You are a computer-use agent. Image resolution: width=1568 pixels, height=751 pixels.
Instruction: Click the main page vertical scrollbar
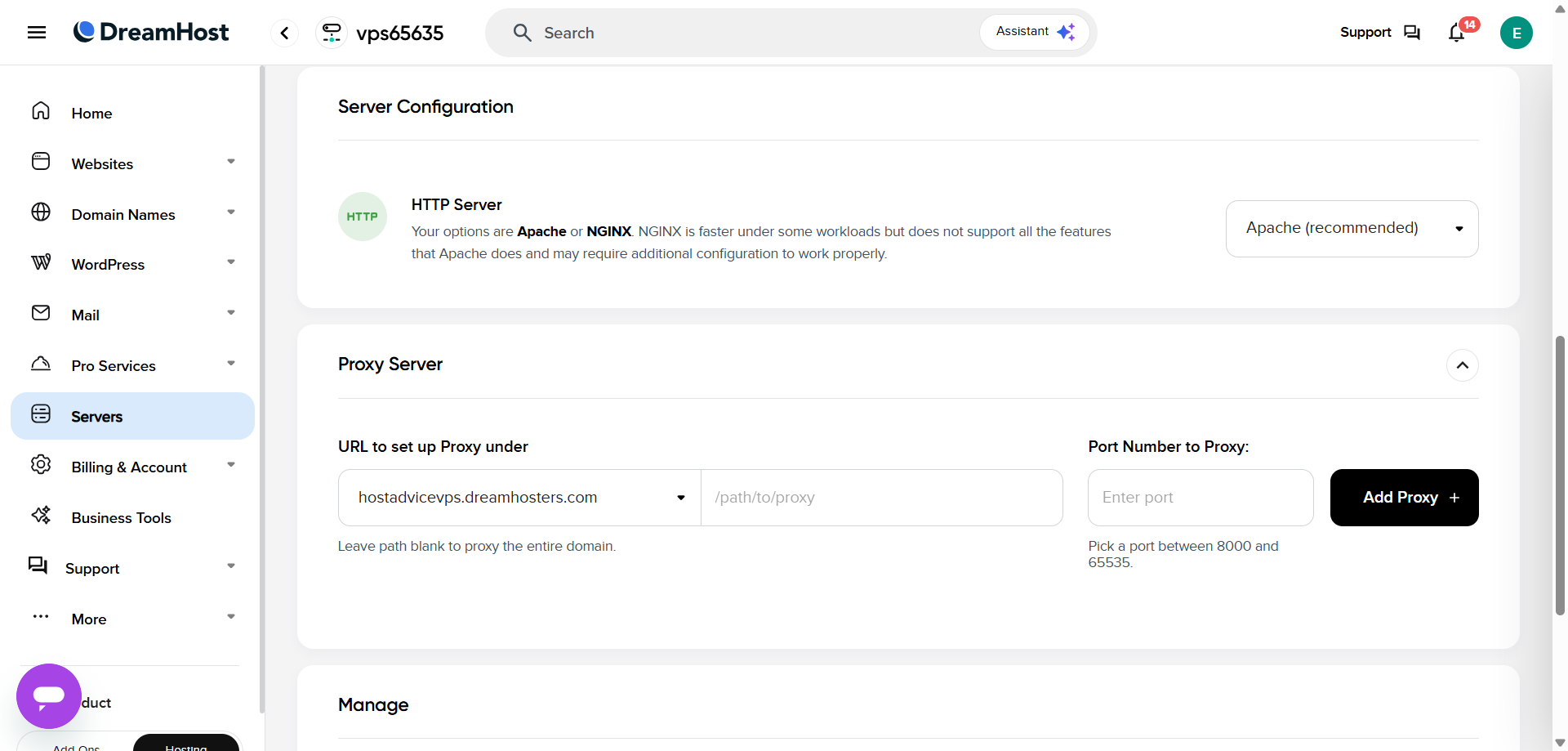coord(1560,475)
